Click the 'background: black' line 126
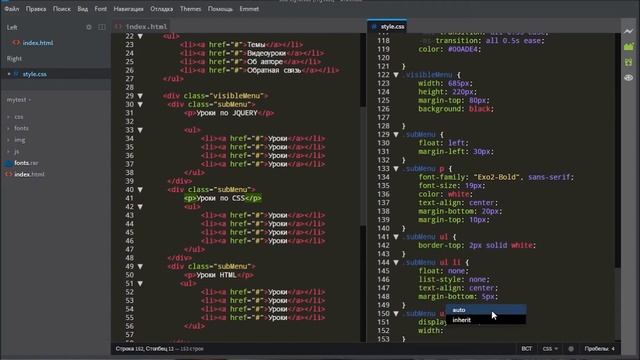640x360 pixels. (456, 109)
